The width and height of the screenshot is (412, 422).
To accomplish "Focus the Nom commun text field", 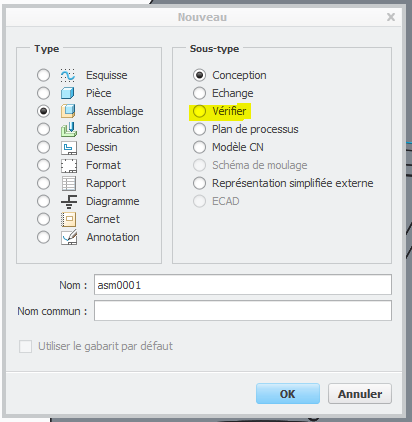I will click(243, 311).
